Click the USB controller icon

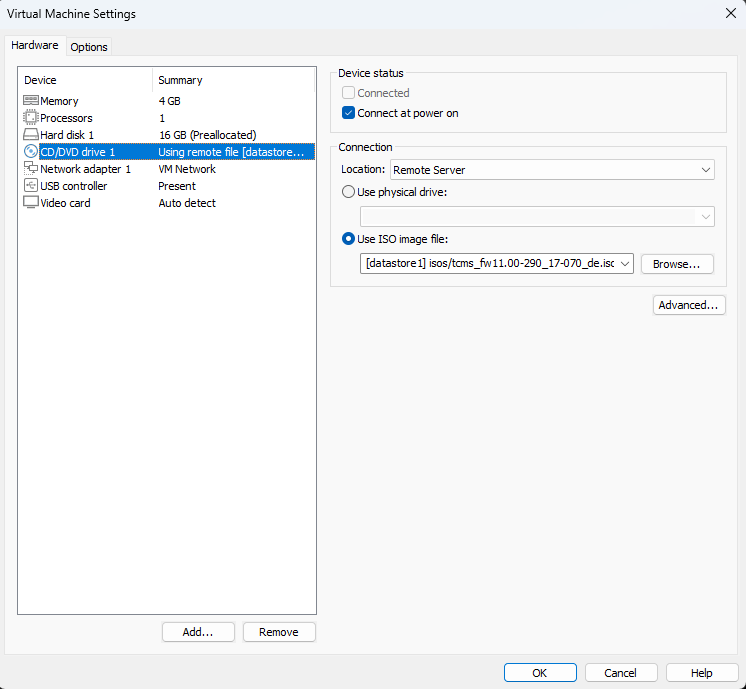tap(31, 186)
